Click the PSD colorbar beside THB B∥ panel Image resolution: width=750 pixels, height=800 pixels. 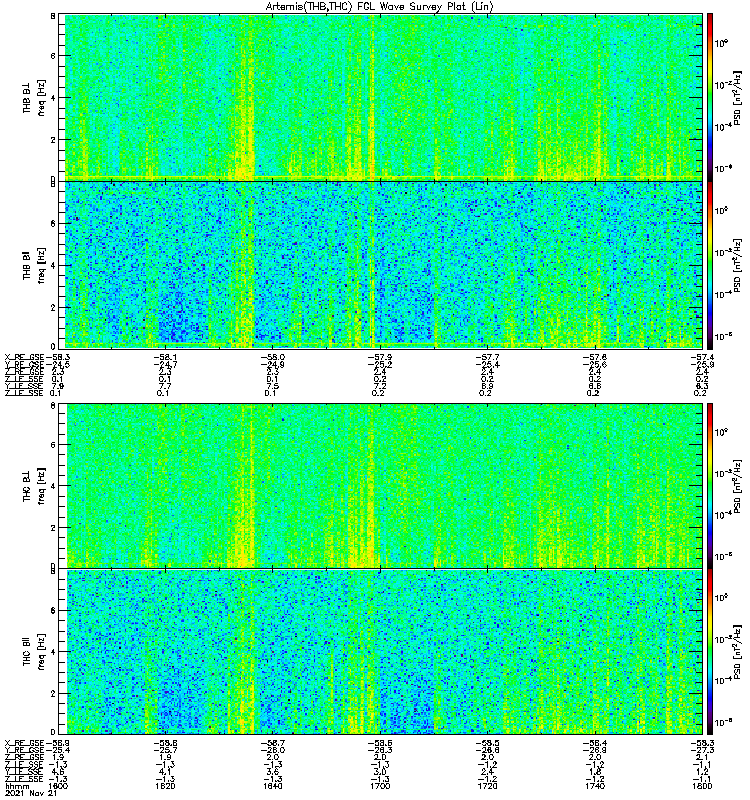tap(710, 265)
